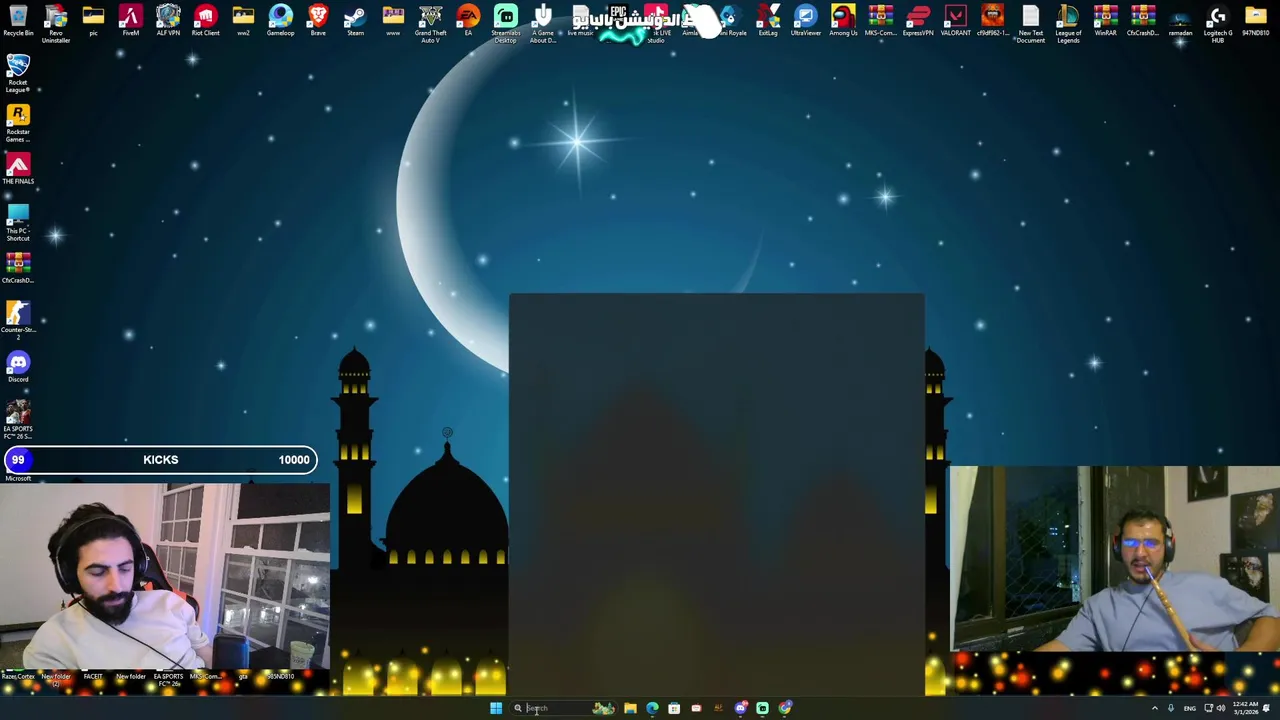Launch THE FINALS desktop shortcut
Image resolution: width=1280 pixels, height=720 pixels.
point(18,169)
